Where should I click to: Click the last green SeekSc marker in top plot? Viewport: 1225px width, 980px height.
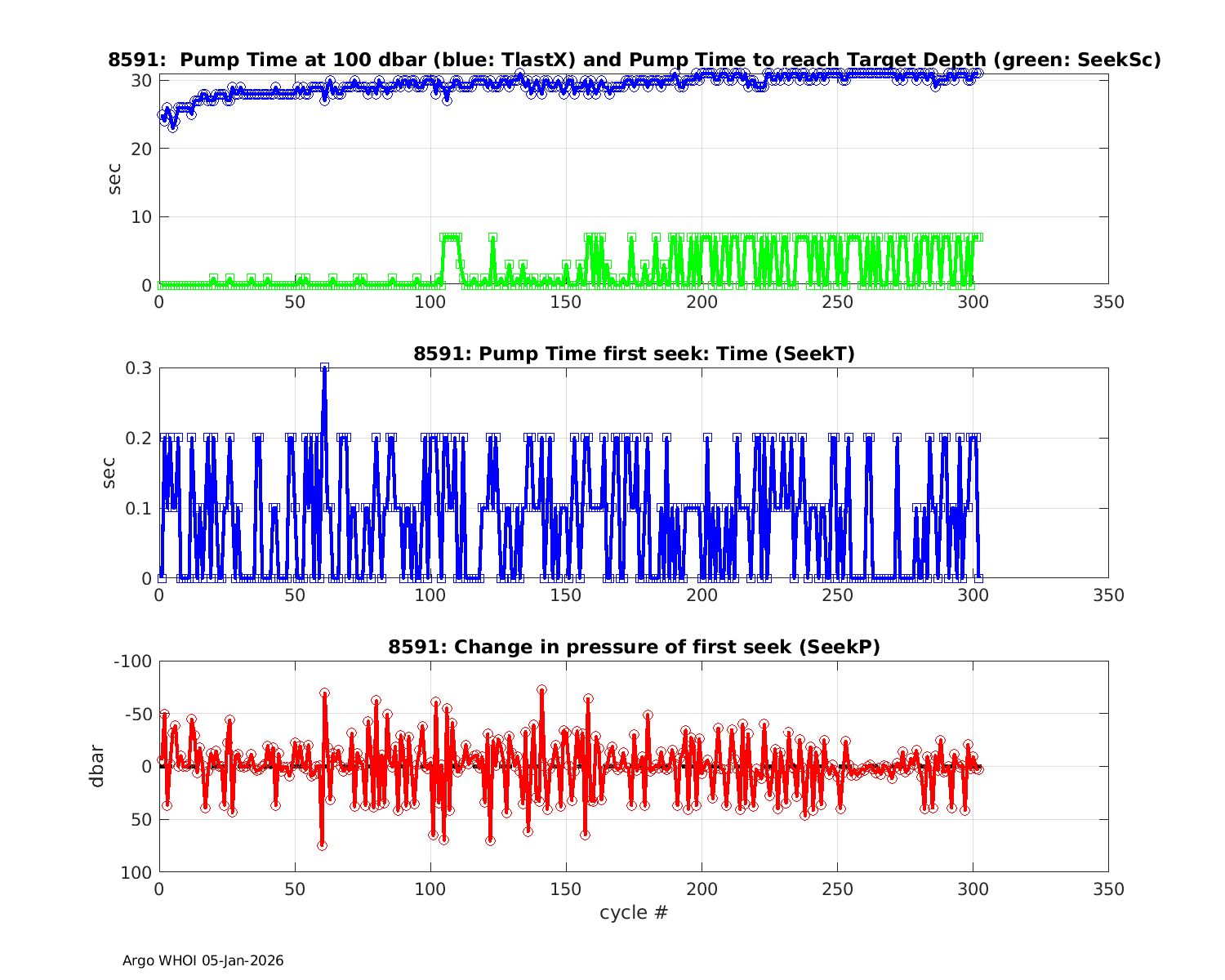(978, 237)
